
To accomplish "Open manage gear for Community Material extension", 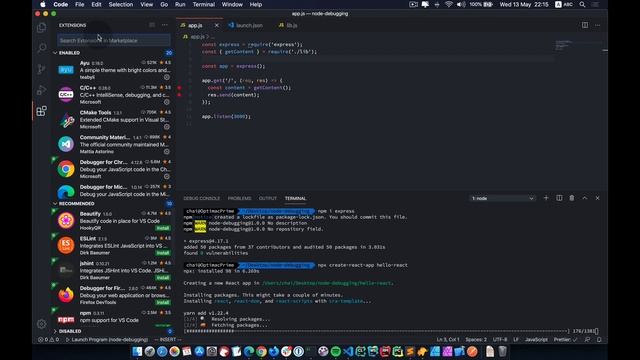I will 167,152.
